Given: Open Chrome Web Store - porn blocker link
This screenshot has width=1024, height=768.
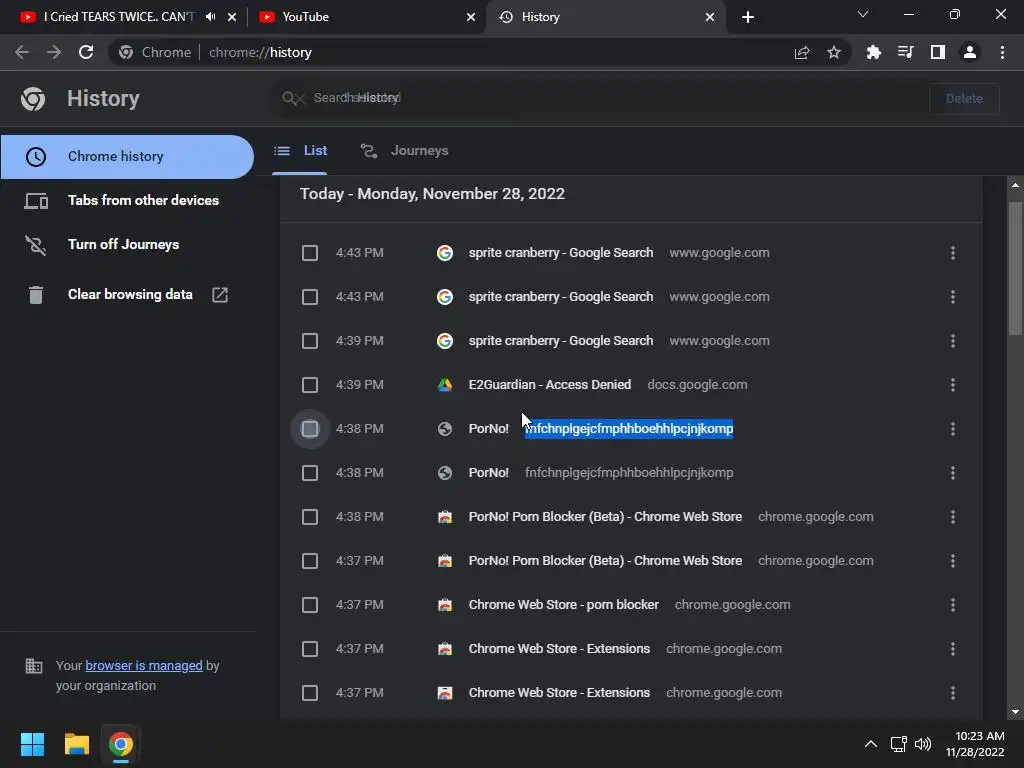Looking at the screenshot, I should [x=564, y=605].
